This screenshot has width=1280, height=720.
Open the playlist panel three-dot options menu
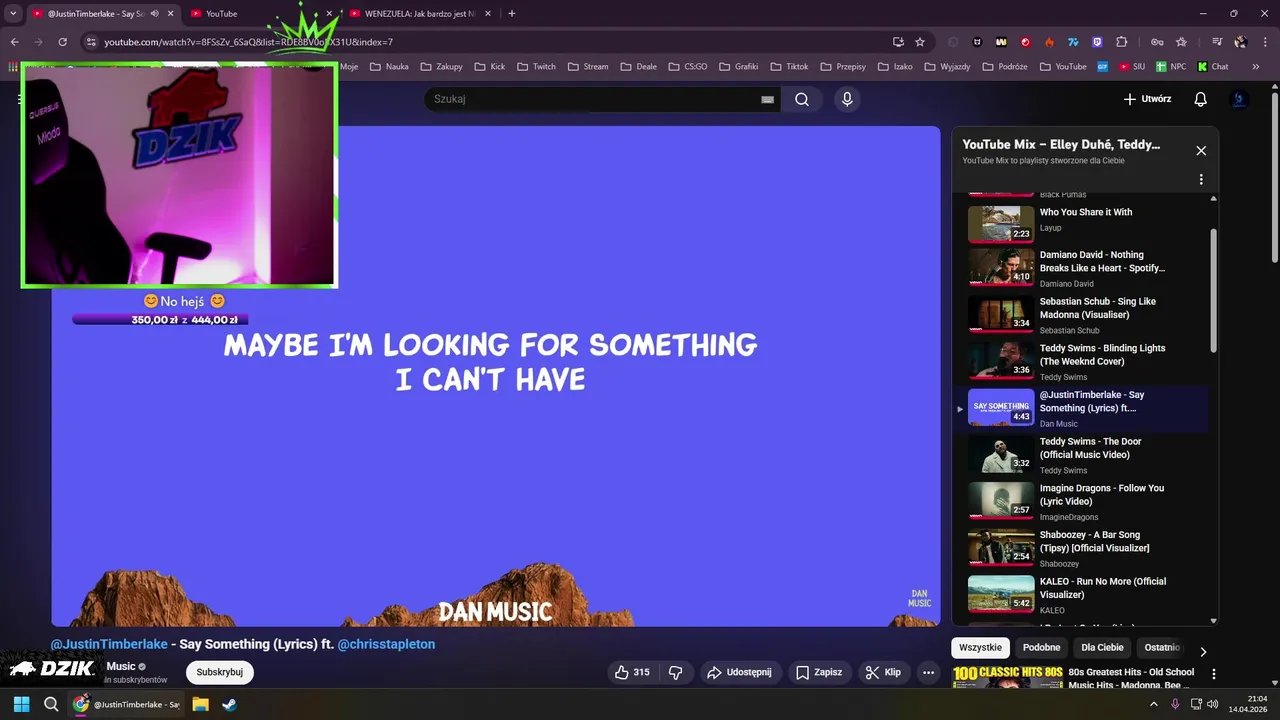click(x=1201, y=180)
